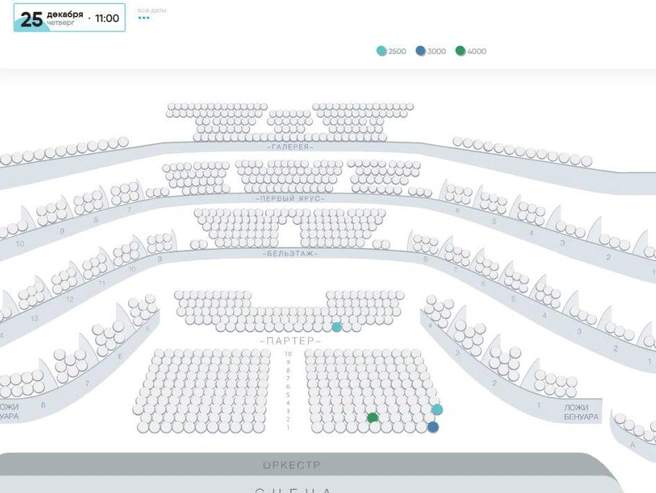Click the blue 3000 price legend dot
656x493 pixels.
pyautogui.click(x=421, y=51)
